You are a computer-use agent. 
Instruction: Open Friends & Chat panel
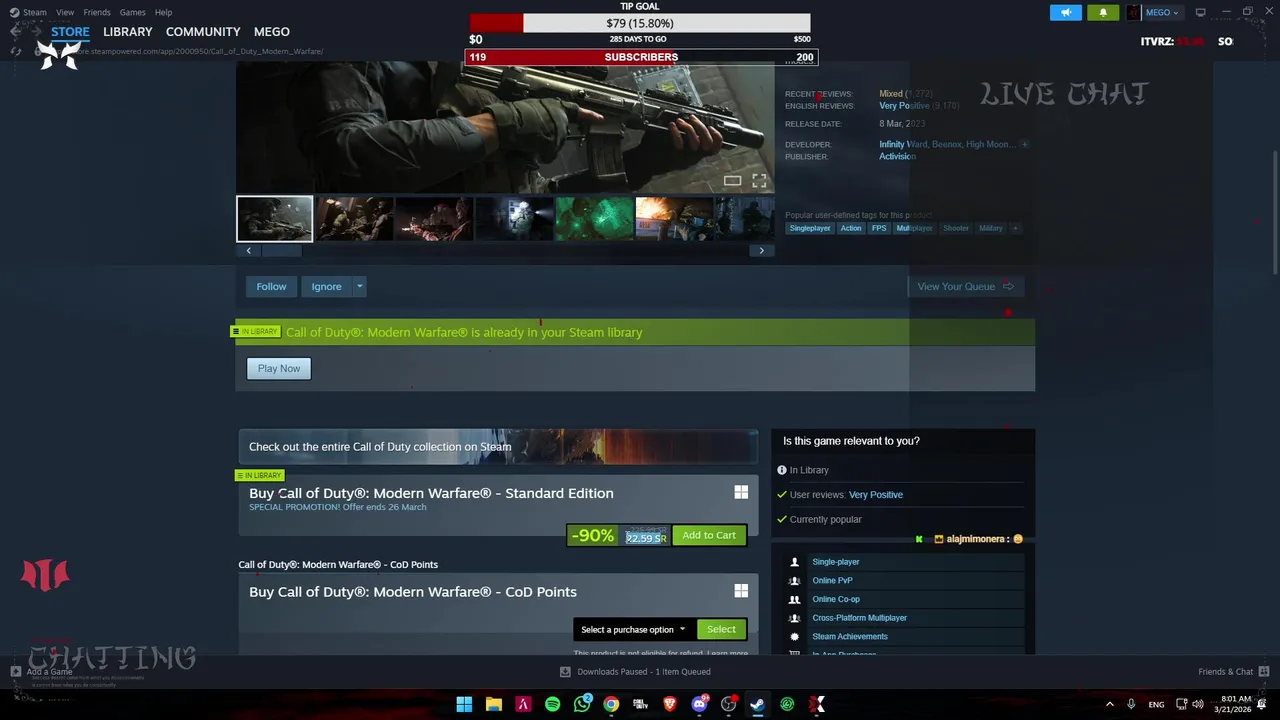tap(1233, 672)
